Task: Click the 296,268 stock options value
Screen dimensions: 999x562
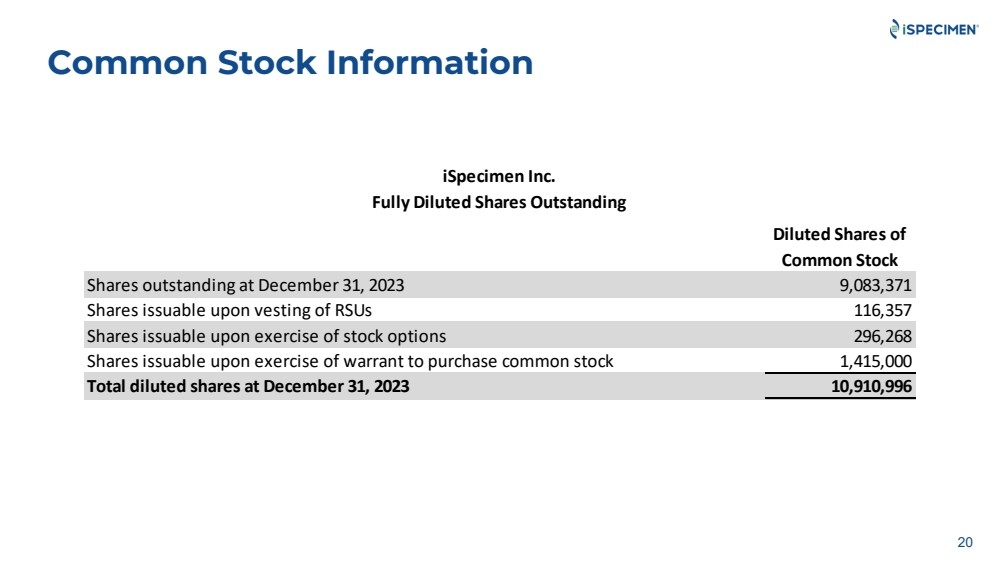Action: tap(882, 336)
